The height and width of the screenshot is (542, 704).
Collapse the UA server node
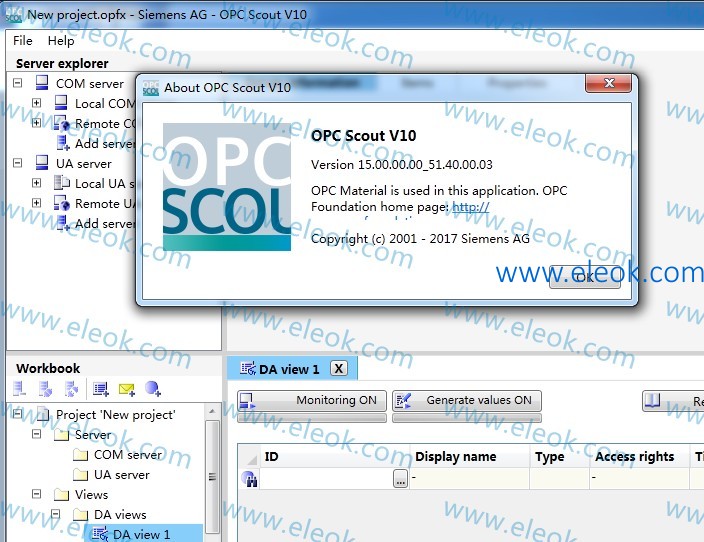(18, 163)
